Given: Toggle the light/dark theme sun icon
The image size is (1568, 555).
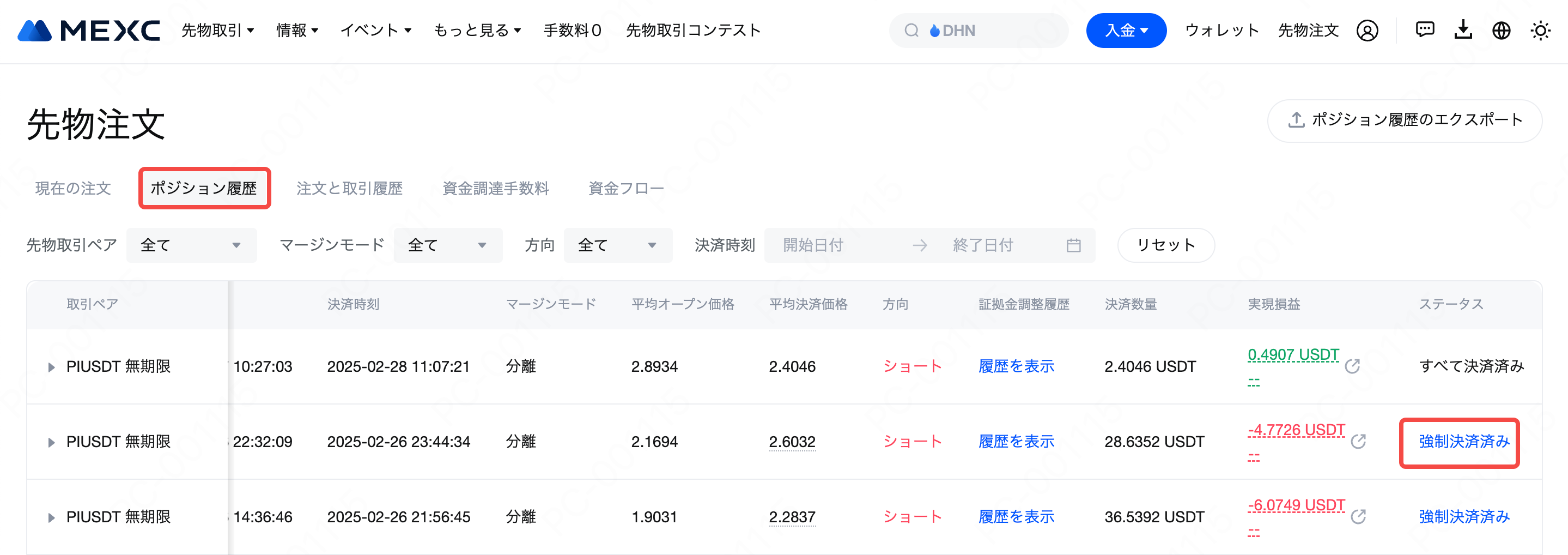Looking at the screenshot, I should coord(1540,31).
